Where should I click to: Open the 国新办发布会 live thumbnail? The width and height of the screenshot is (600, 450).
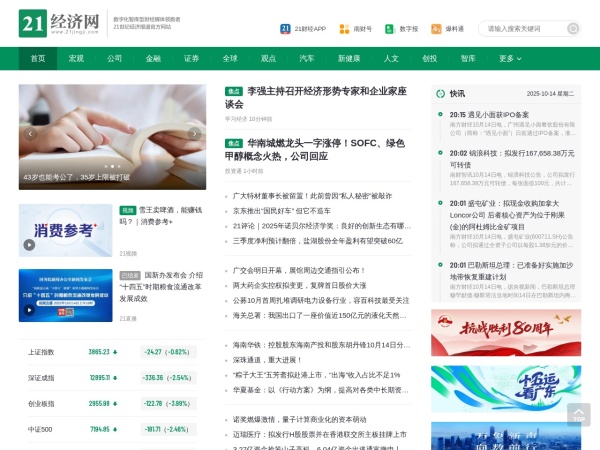point(66,296)
